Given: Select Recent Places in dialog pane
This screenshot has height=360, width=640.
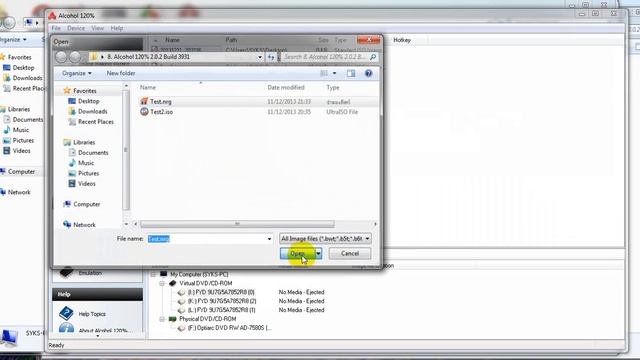Looking at the screenshot, I should click(x=96, y=122).
